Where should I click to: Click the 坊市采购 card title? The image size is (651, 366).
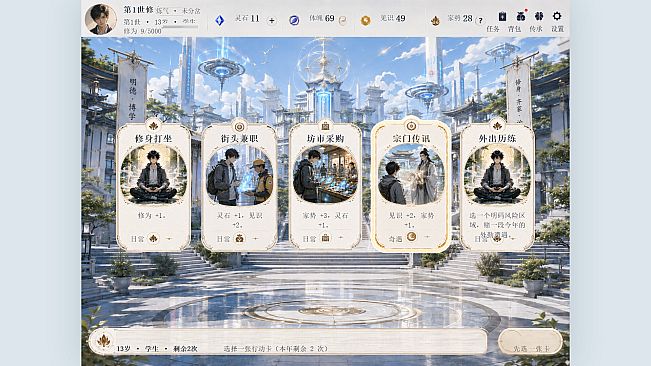(x=326, y=139)
